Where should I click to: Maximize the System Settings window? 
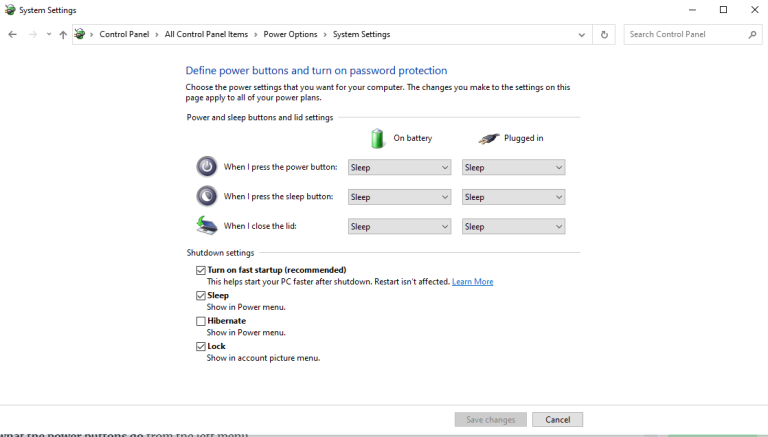tap(723, 10)
